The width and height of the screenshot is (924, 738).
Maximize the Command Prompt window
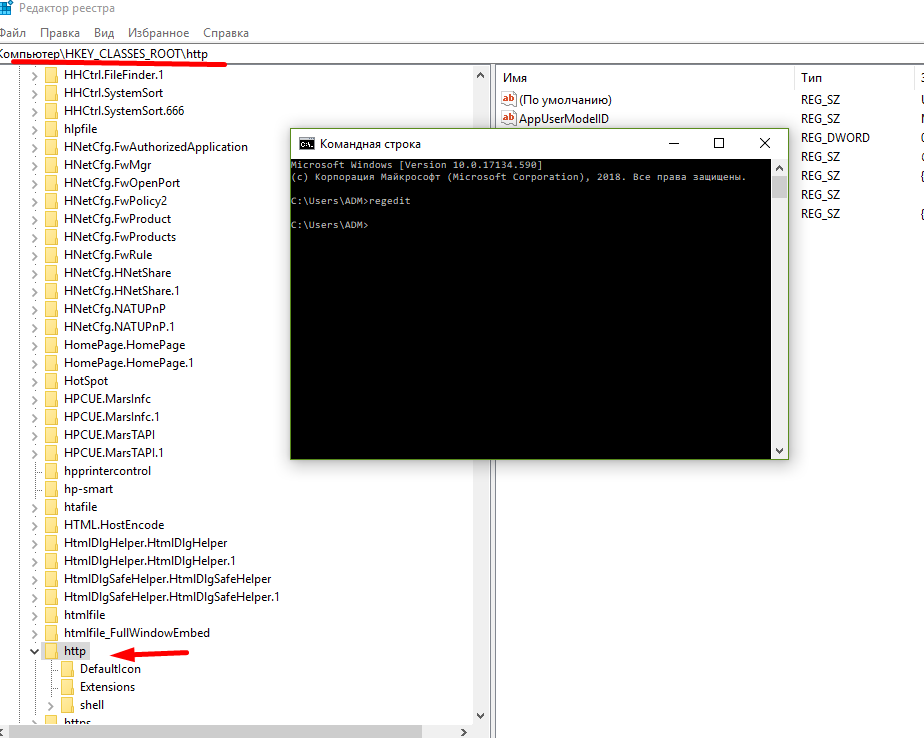pos(718,144)
